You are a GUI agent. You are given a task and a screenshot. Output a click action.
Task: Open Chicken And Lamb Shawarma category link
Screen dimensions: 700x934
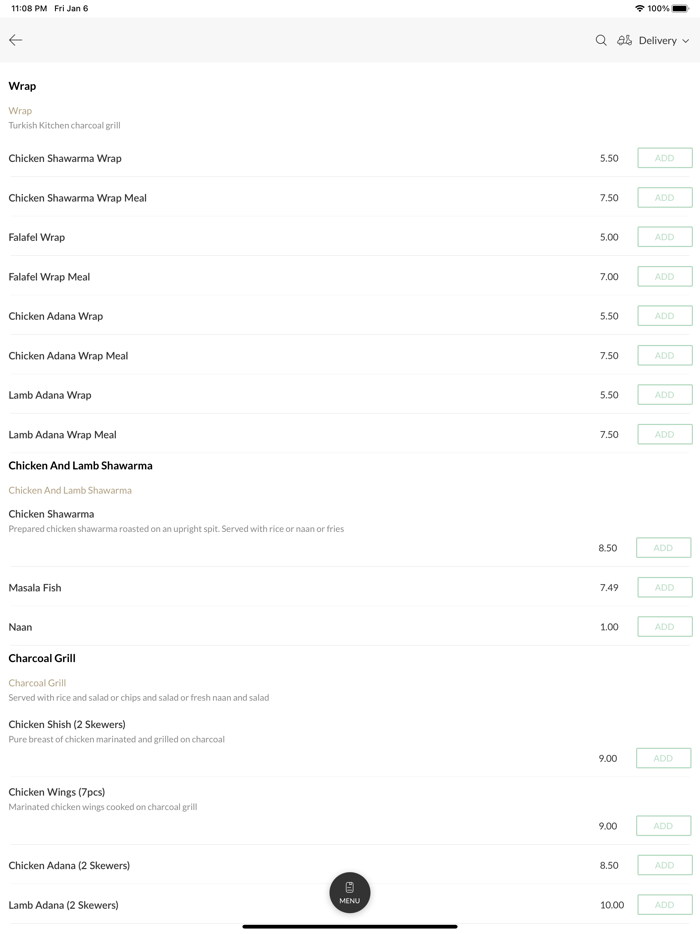pyautogui.click(x=70, y=490)
